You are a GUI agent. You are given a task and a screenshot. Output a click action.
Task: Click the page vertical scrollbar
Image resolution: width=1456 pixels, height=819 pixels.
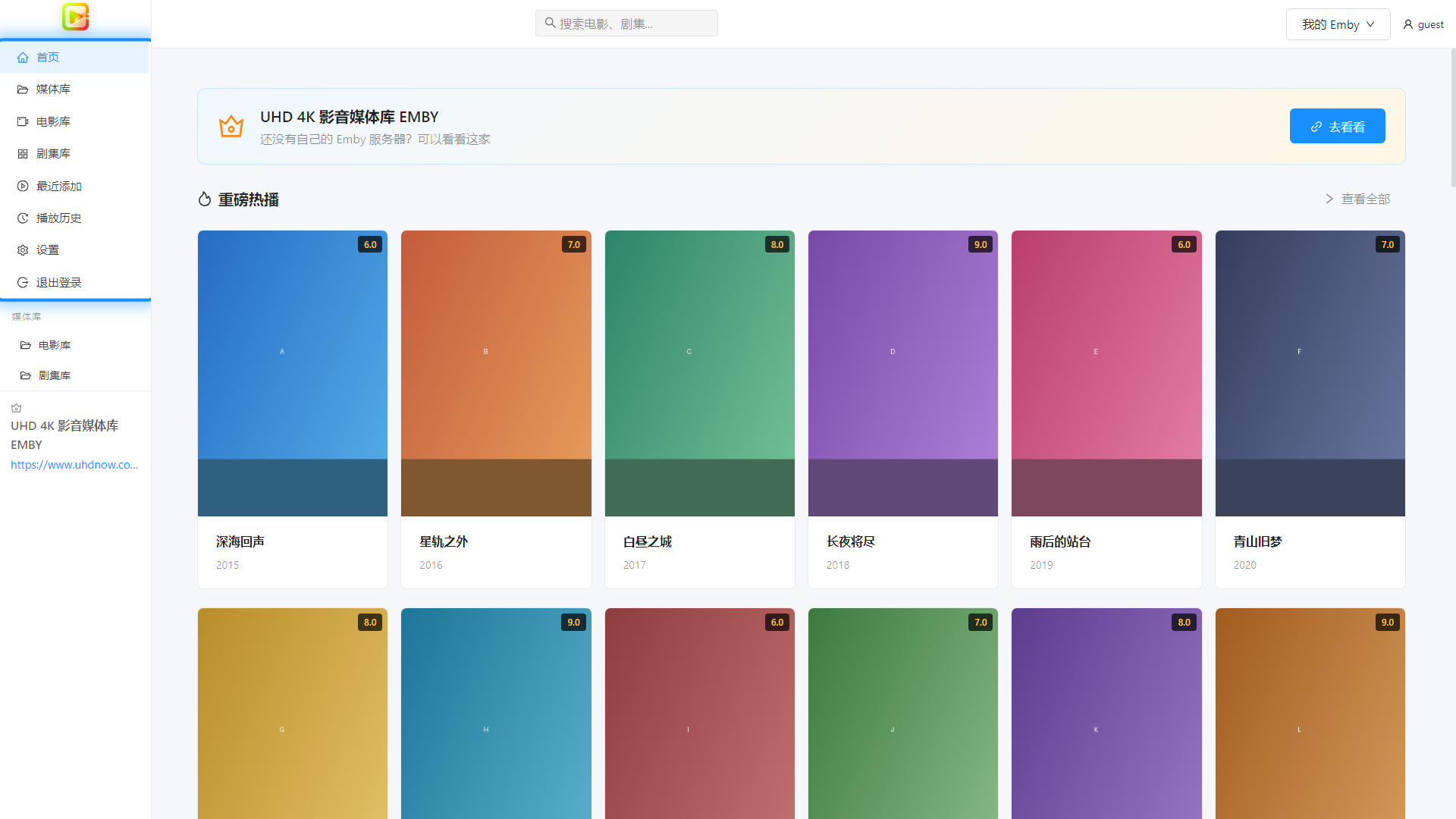[1452, 118]
